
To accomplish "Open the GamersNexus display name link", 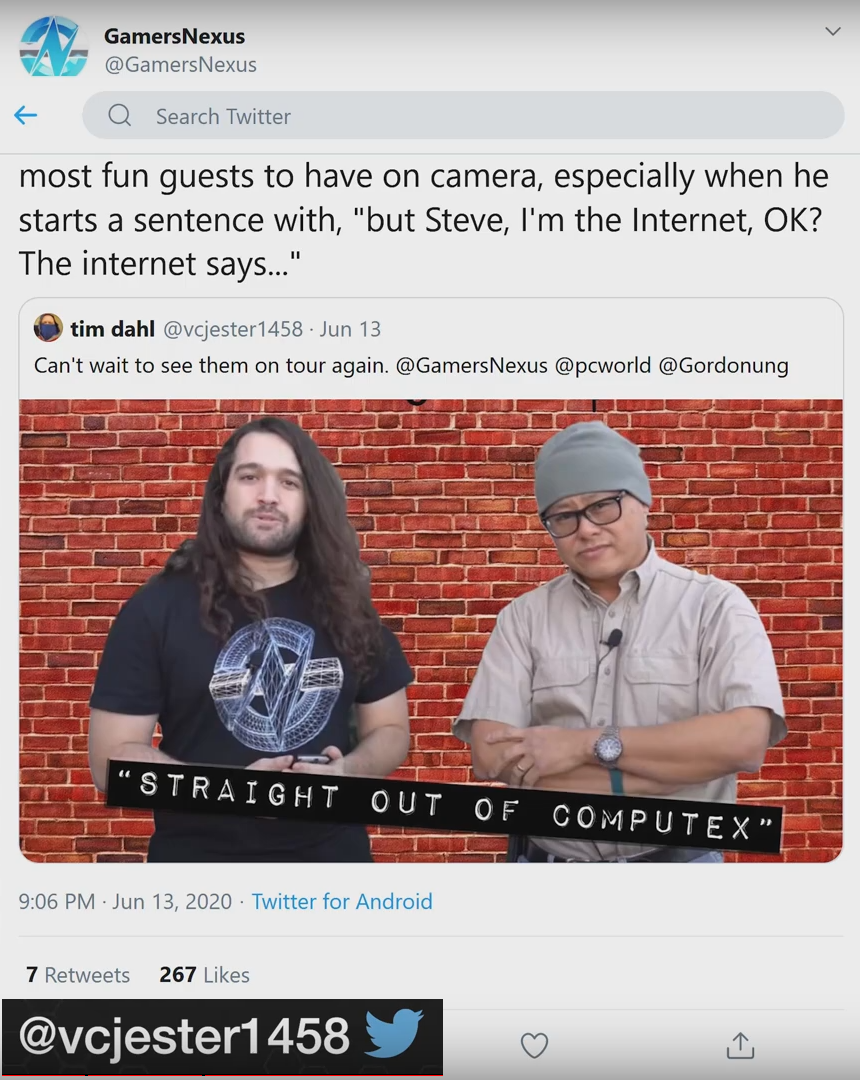I will click(174, 36).
